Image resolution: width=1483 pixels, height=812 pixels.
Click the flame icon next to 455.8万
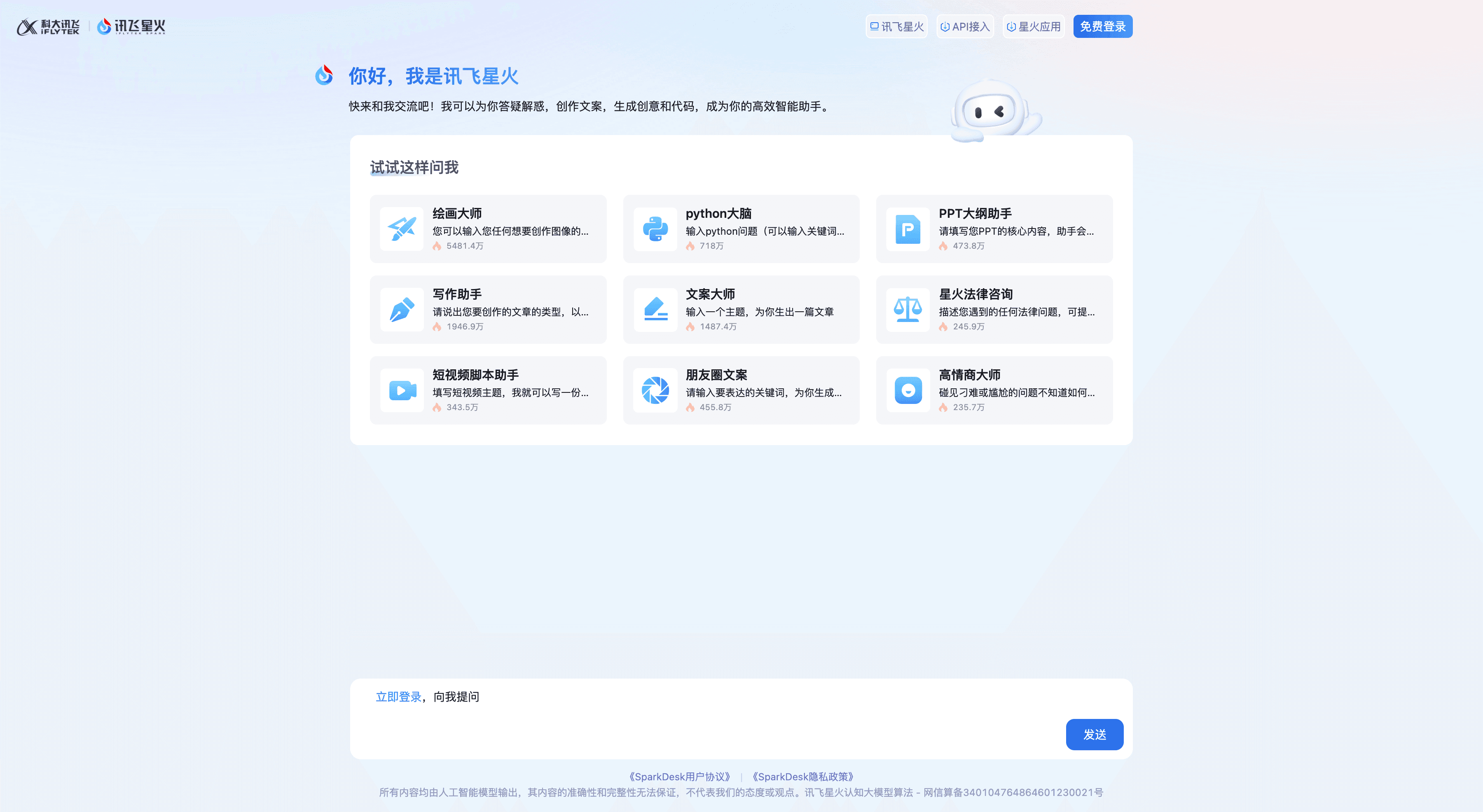tap(690, 407)
